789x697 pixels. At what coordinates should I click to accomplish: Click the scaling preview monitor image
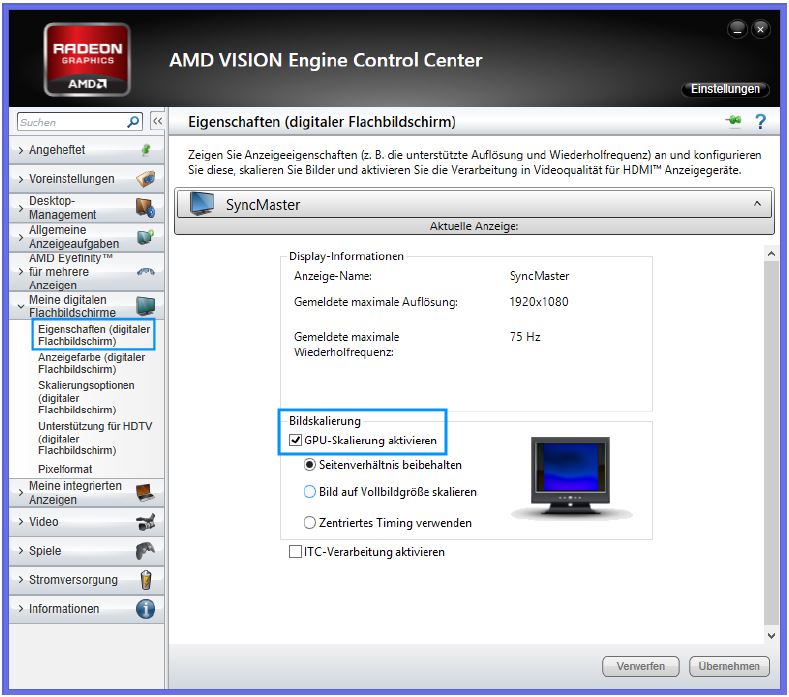570,477
